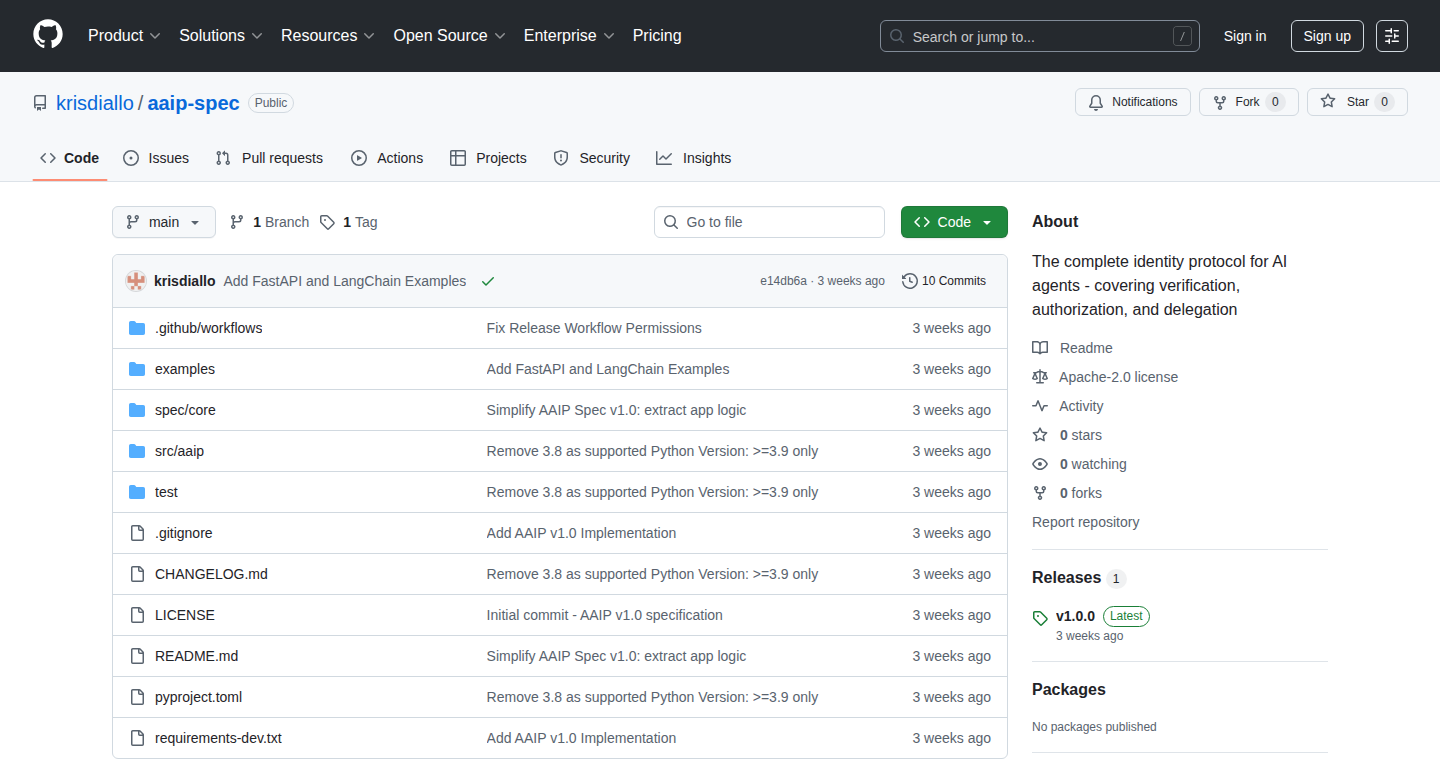Open the Product dropdown menu

pyautogui.click(x=124, y=36)
